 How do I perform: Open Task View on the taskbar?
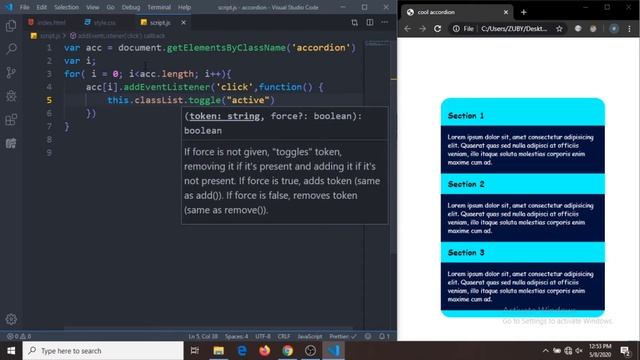195,351
